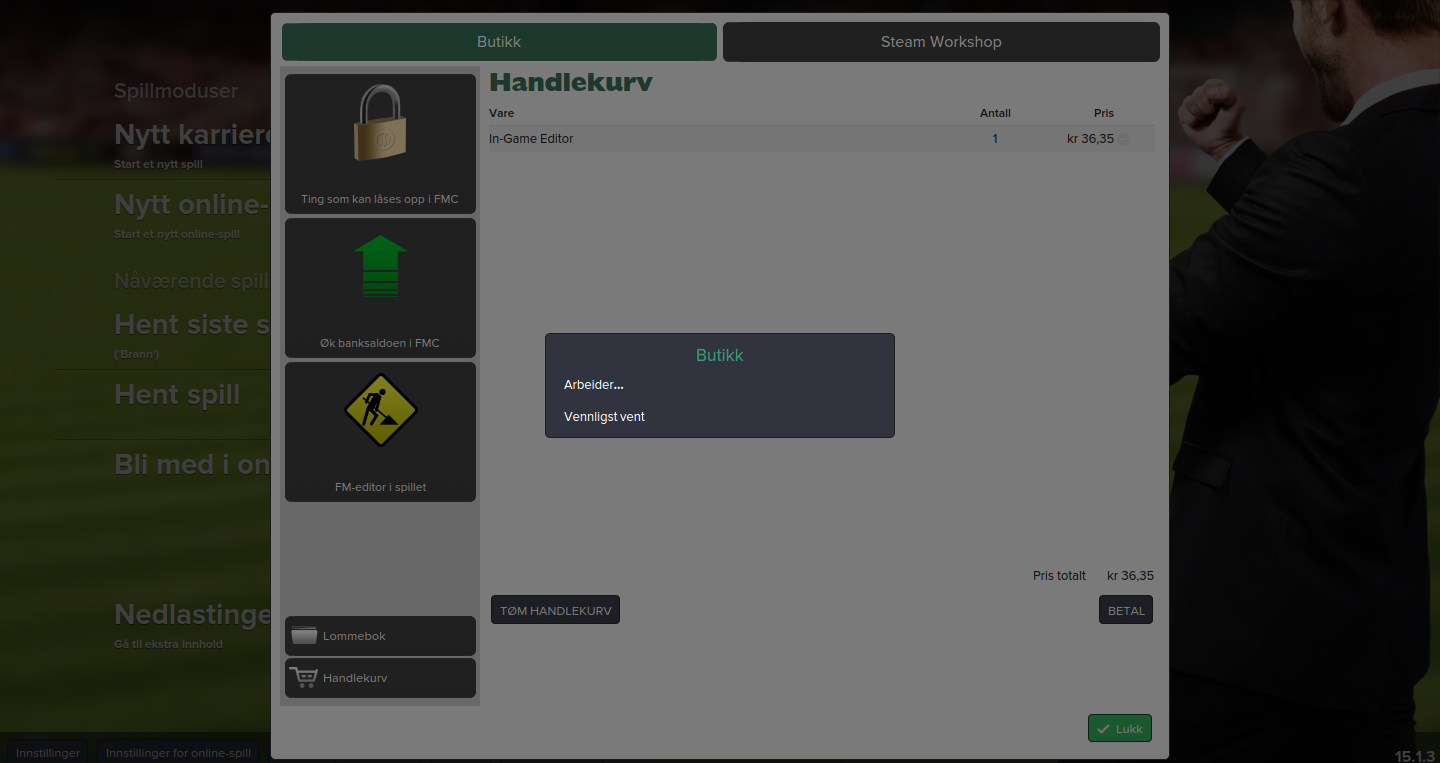Image resolution: width=1440 pixels, height=763 pixels.
Task: Click the Vare column header
Action: (501, 113)
